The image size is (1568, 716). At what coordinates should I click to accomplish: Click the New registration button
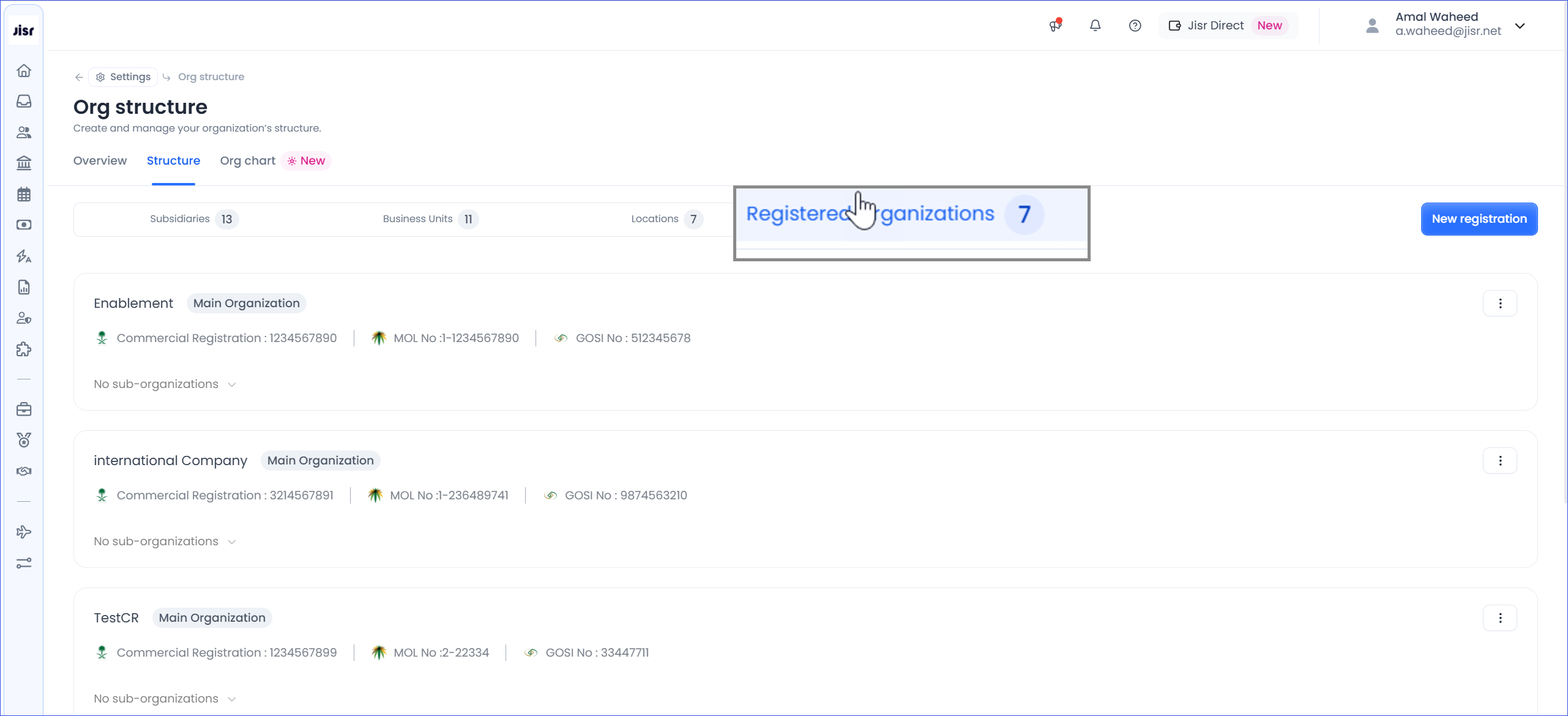tap(1479, 219)
